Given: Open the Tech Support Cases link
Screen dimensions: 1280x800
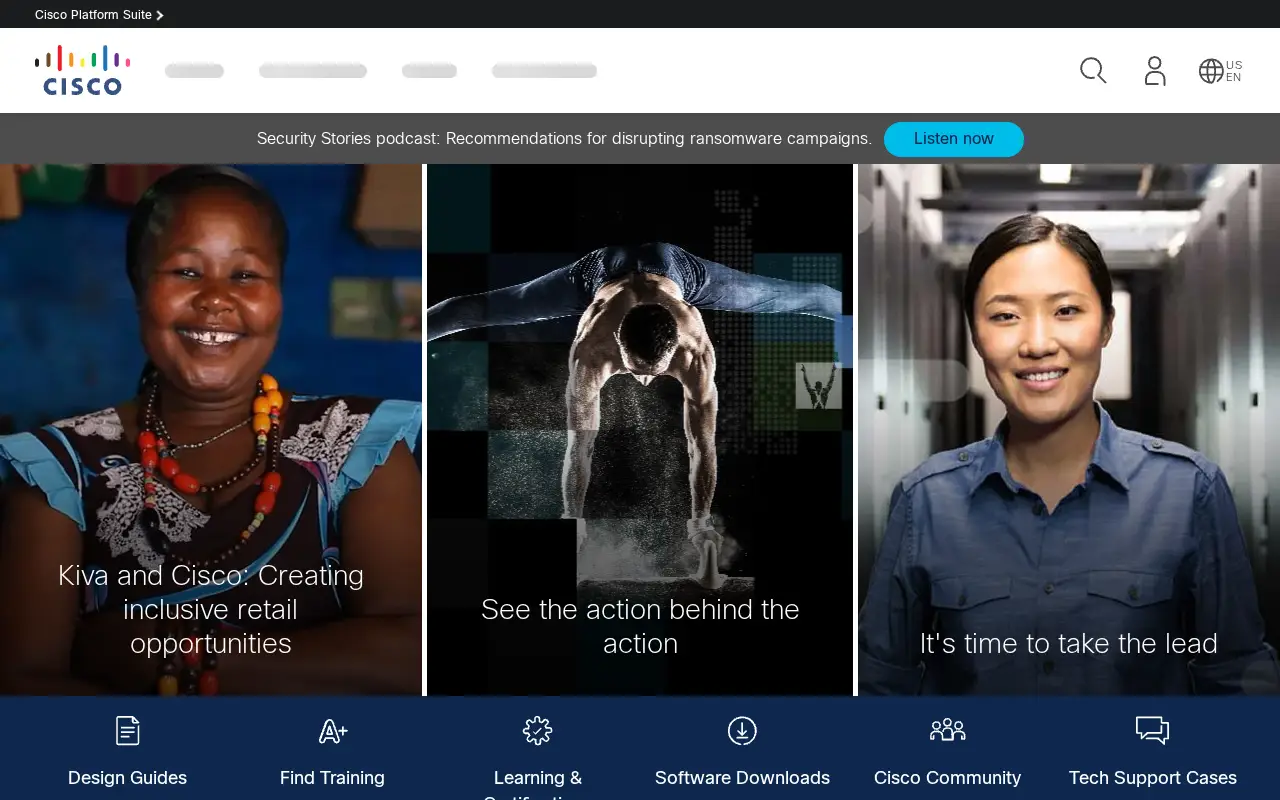Looking at the screenshot, I should click(x=1152, y=778).
